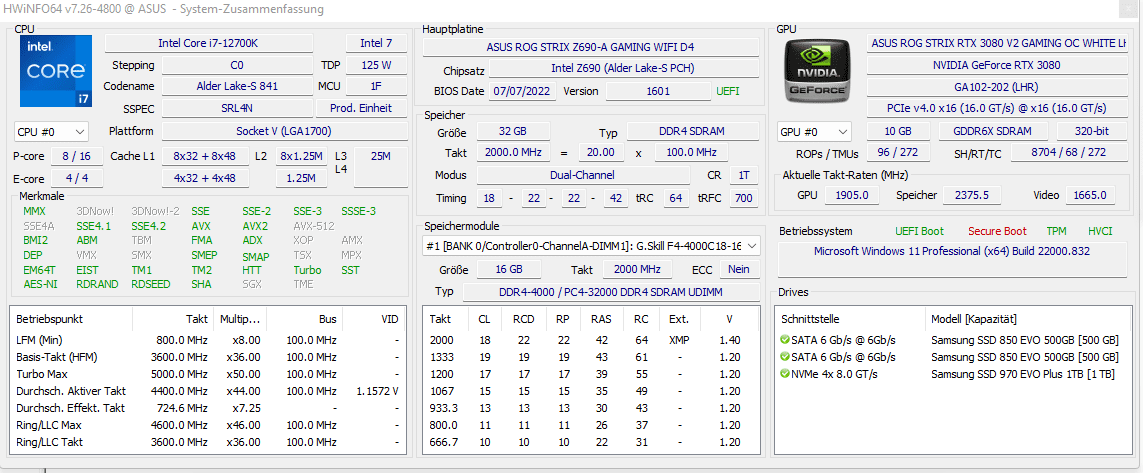Click mainboard name ASUS ROG STRIX Z690-A

pyautogui.click(x=590, y=47)
